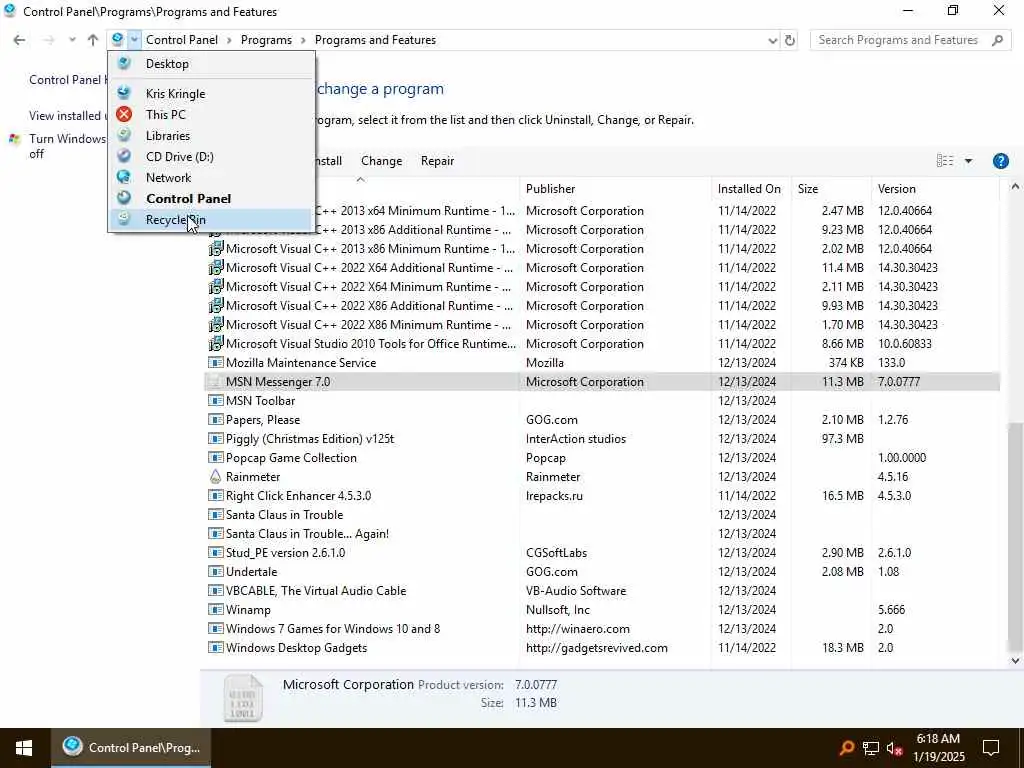Select Popcap Game Collection entry
The height and width of the screenshot is (768, 1024).
(x=291, y=457)
